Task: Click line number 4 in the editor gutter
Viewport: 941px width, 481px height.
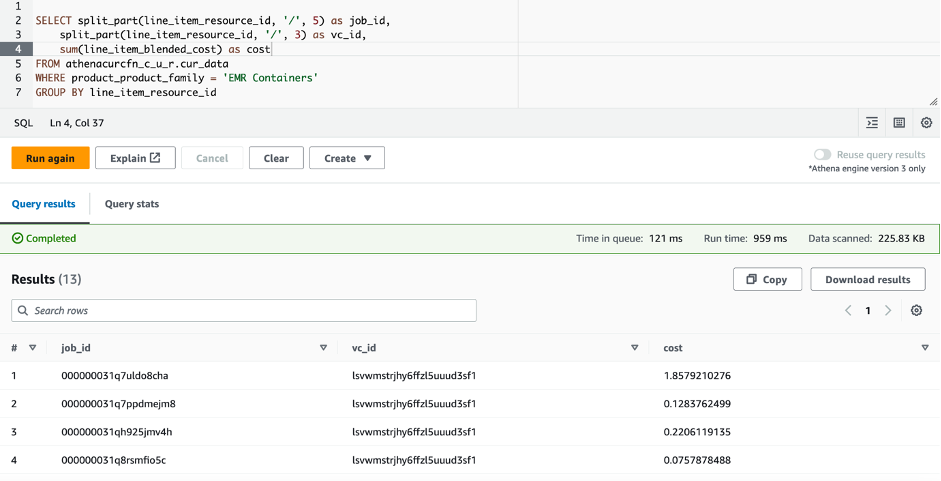Action: (x=18, y=49)
